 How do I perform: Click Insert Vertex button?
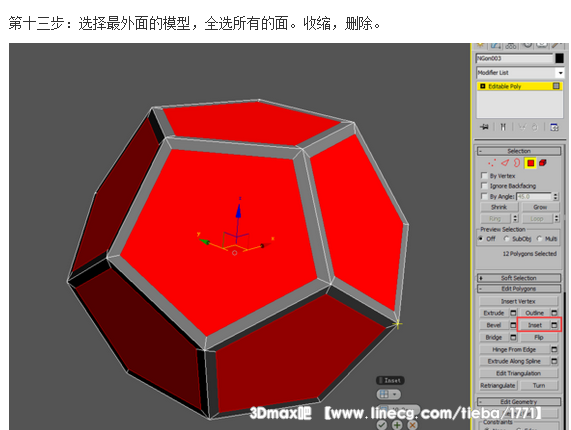pyautogui.click(x=518, y=301)
